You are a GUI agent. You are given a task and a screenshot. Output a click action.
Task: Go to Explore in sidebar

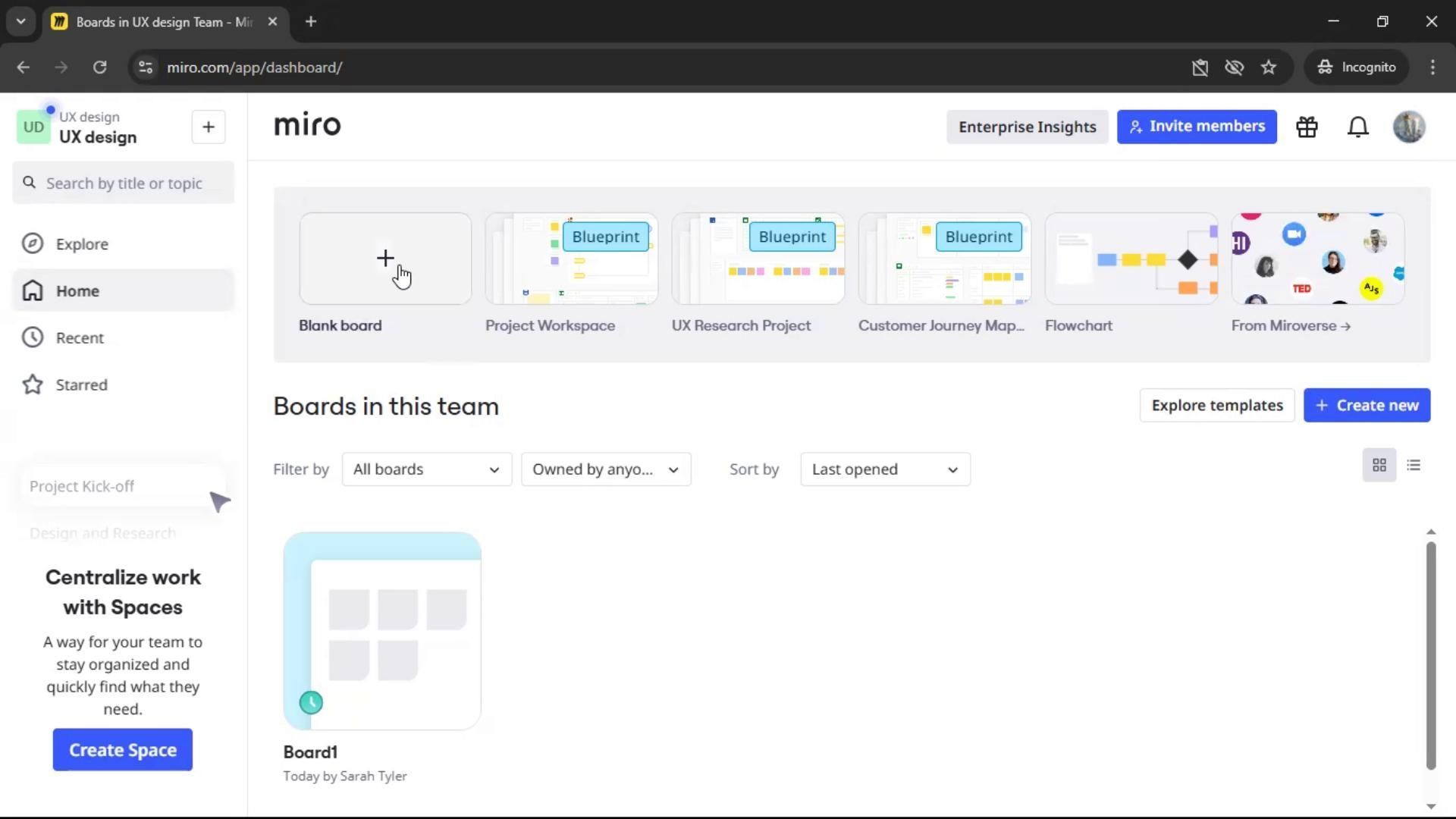point(82,243)
